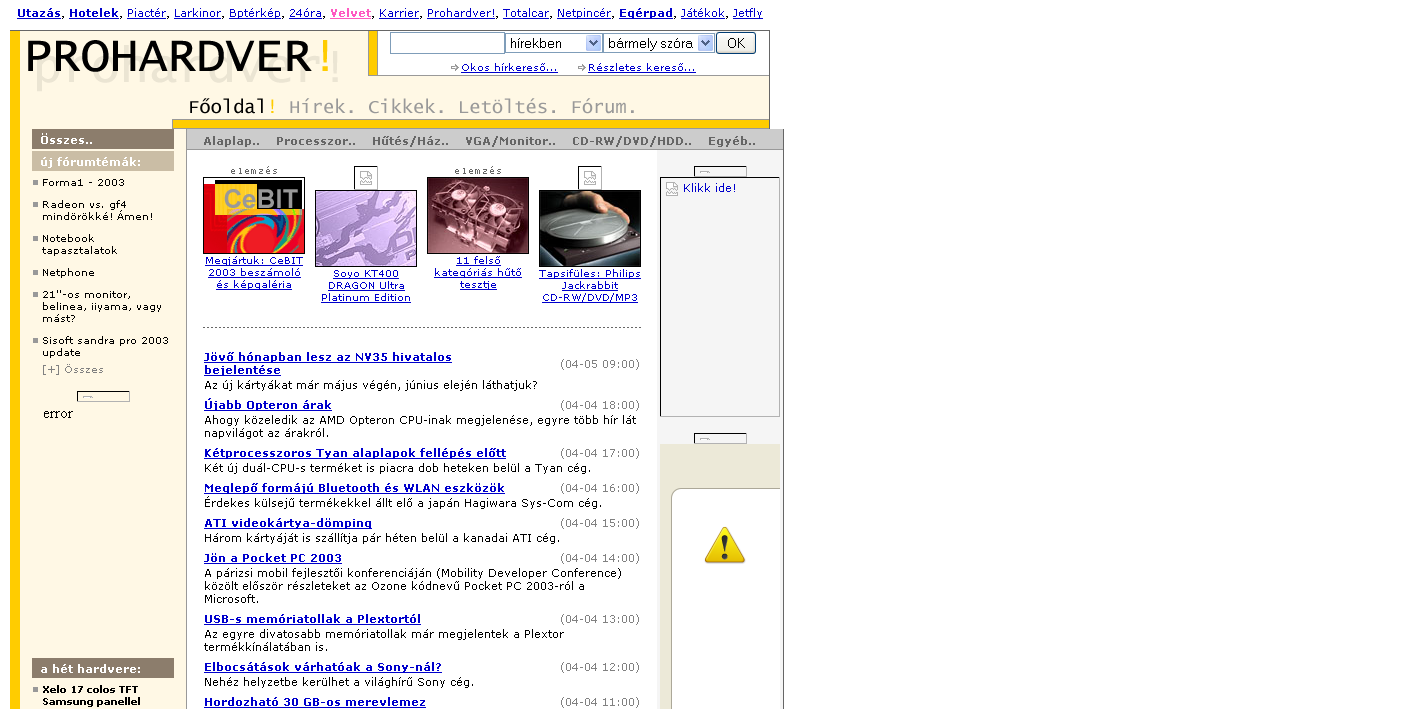
Task: Open Netpincér top link
Action: (584, 13)
